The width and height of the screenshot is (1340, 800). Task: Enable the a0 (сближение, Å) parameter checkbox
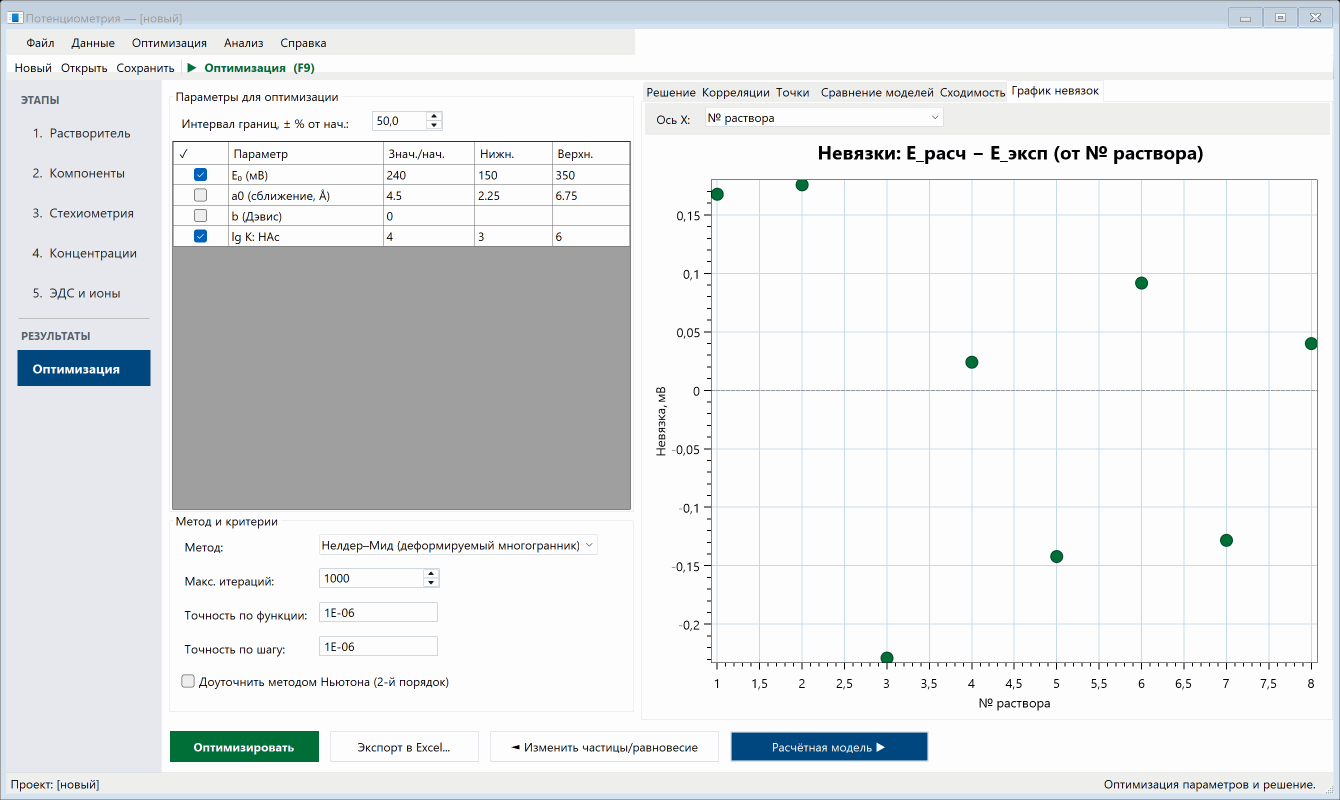coord(200,195)
